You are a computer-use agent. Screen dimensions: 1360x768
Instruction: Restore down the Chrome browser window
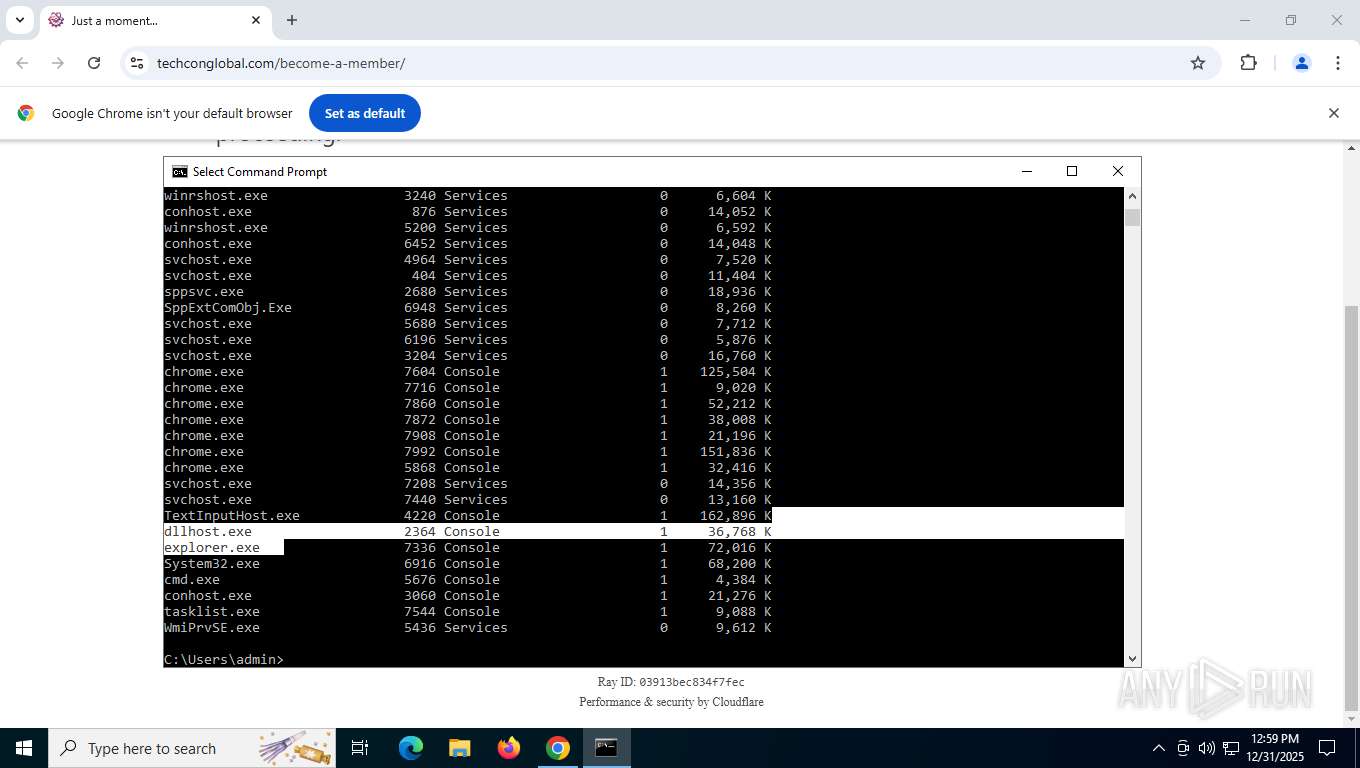tap(1291, 20)
